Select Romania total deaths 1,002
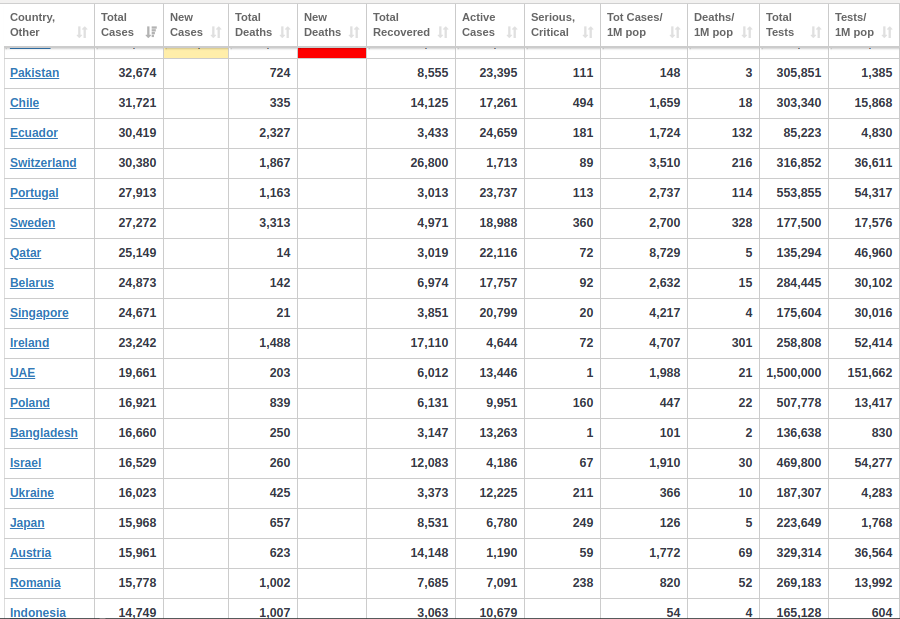Image resolution: width=900 pixels, height=619 pixels. point(274,583)
